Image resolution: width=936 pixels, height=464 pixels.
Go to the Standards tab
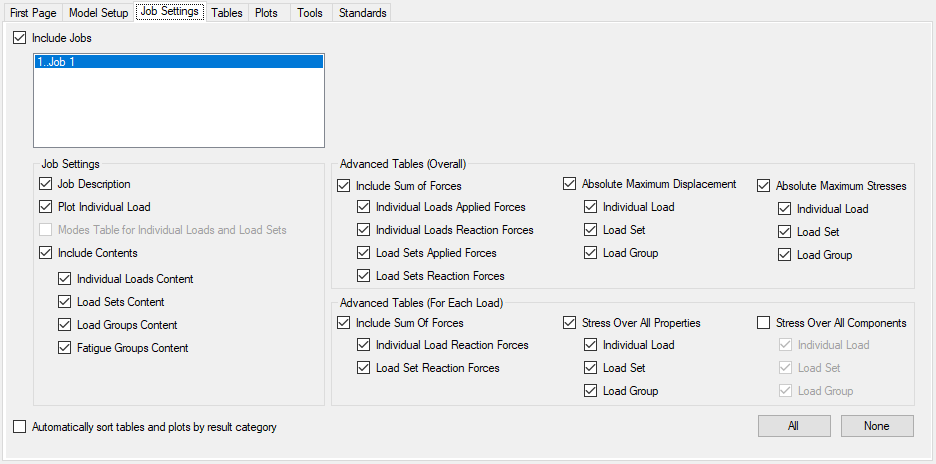362,13
